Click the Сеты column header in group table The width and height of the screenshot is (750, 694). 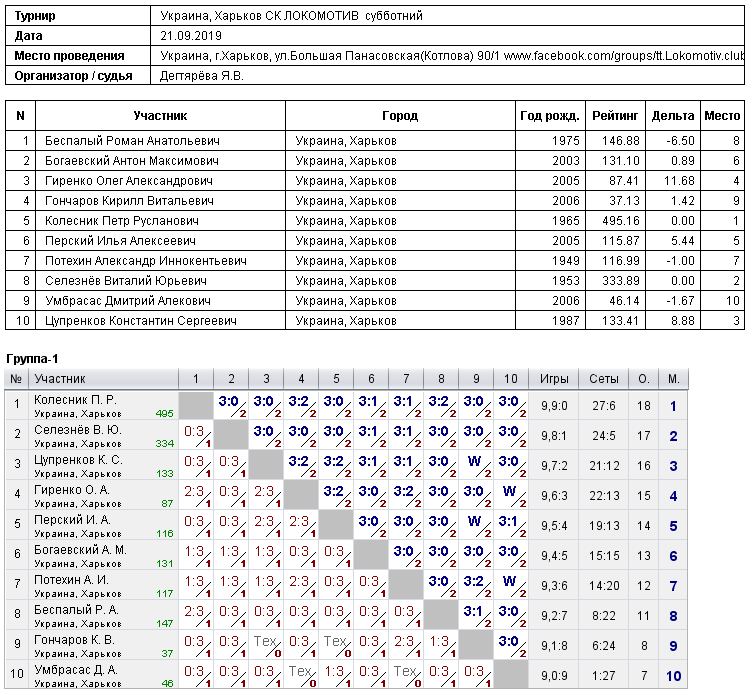tap(604, 379)
